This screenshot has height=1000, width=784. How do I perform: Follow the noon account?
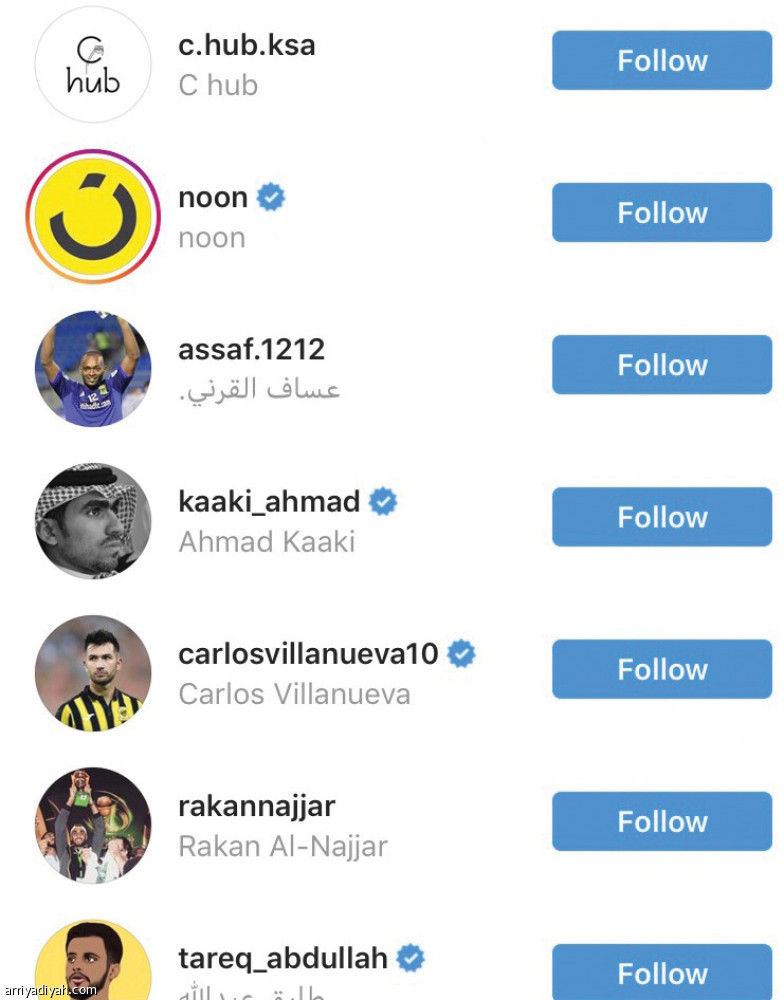pyautogui.click(x=662, y=213)
